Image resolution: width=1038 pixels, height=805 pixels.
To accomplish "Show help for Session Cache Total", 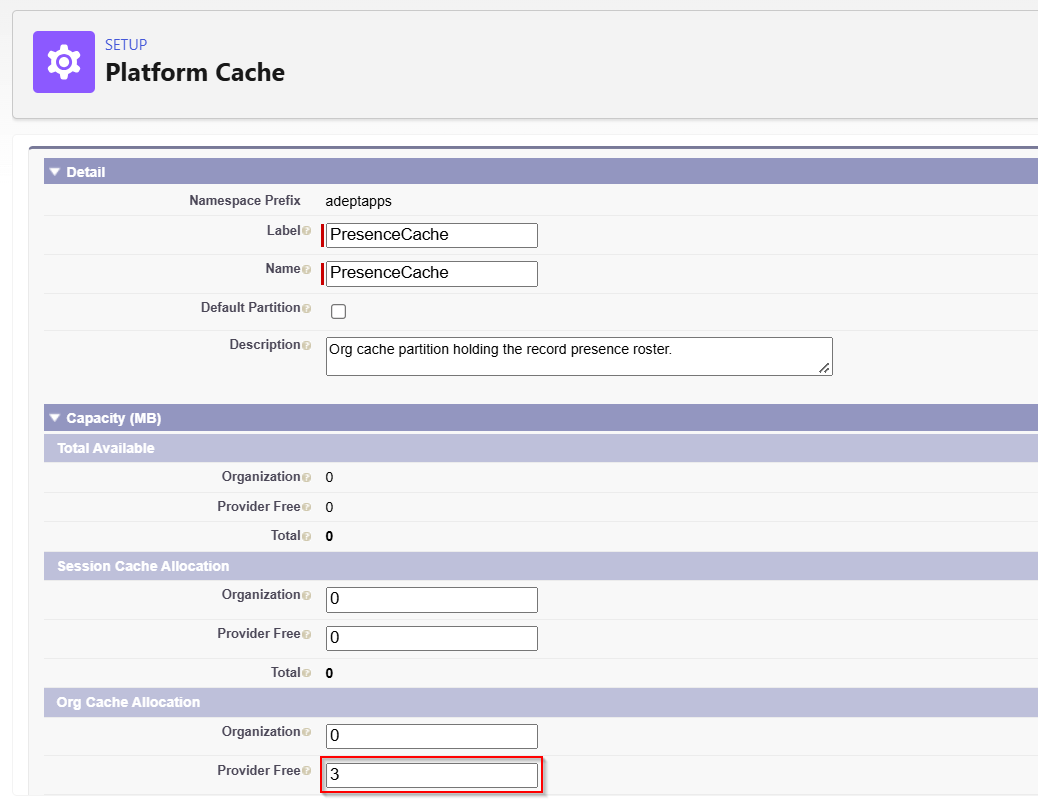I will (307, 673).
